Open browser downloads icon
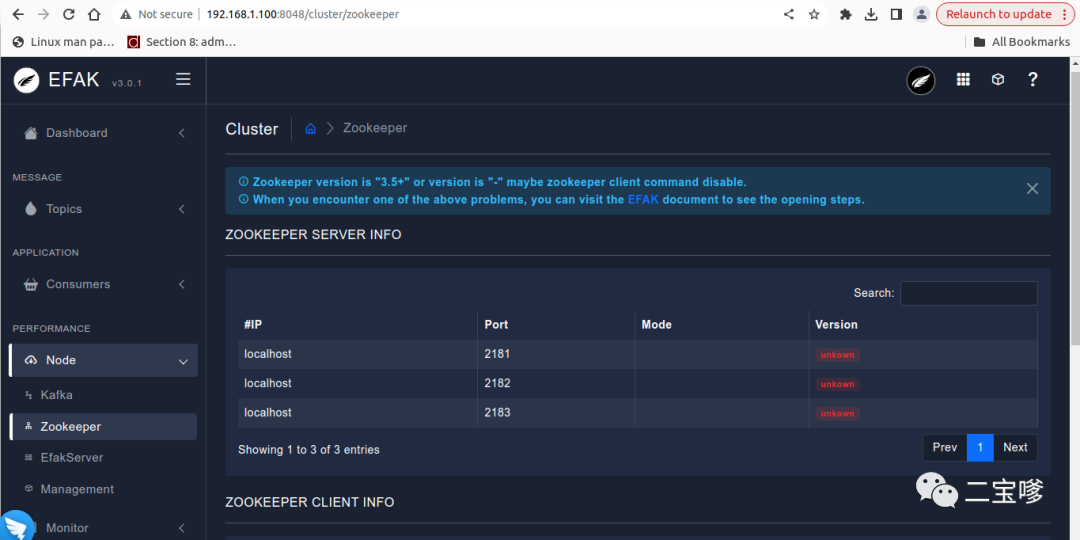Image resolution: width=1080 pixels, height=540 pixels. tap(871, 14)
